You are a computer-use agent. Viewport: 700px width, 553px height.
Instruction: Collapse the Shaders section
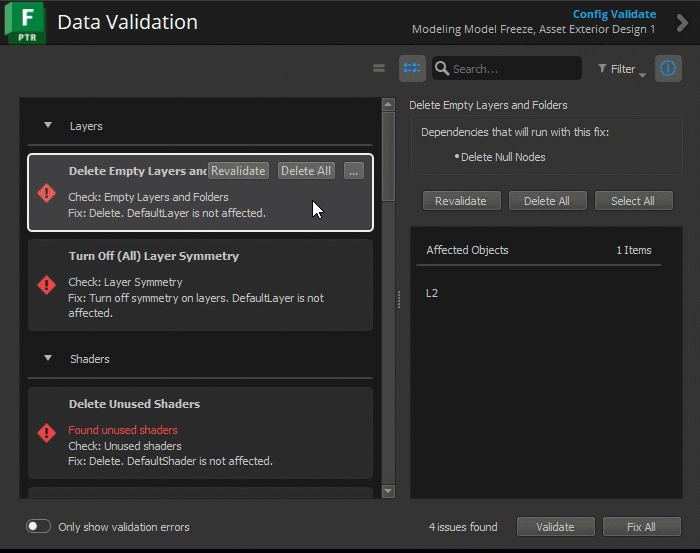point(47,358)
